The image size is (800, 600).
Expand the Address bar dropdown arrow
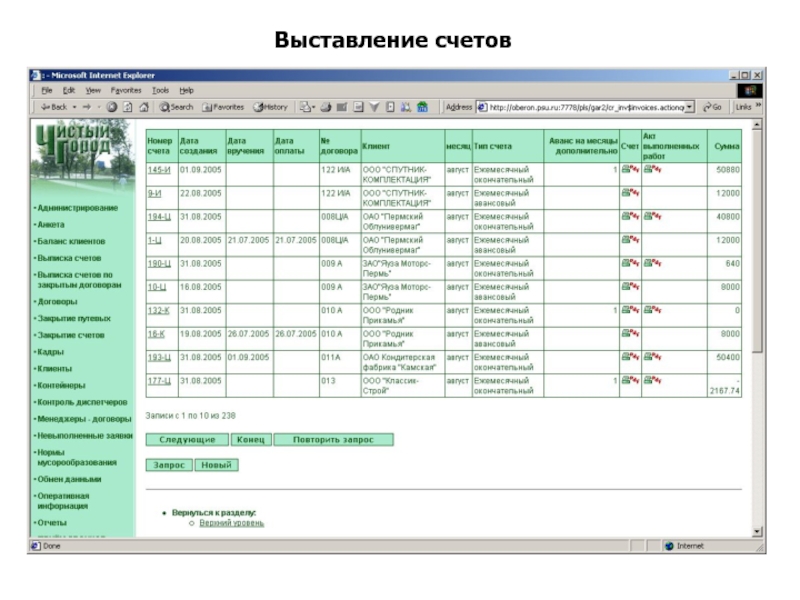690,107
